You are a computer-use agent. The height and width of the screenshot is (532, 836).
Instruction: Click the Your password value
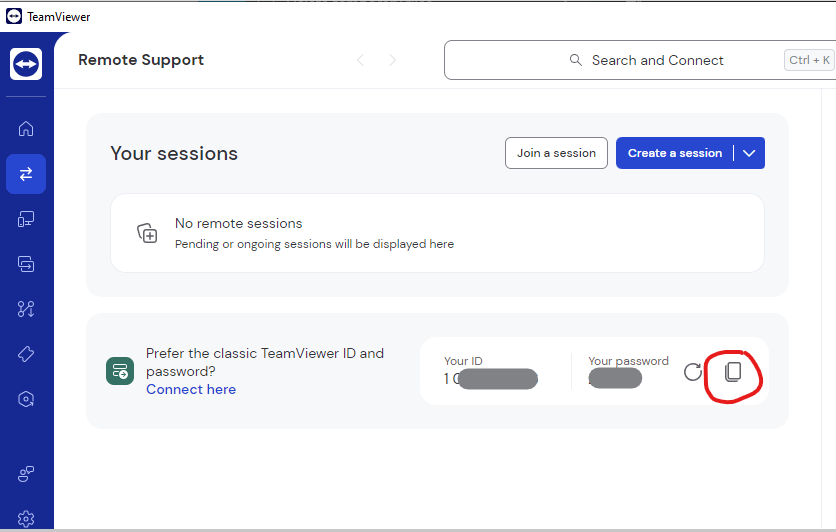pos(615,378)
